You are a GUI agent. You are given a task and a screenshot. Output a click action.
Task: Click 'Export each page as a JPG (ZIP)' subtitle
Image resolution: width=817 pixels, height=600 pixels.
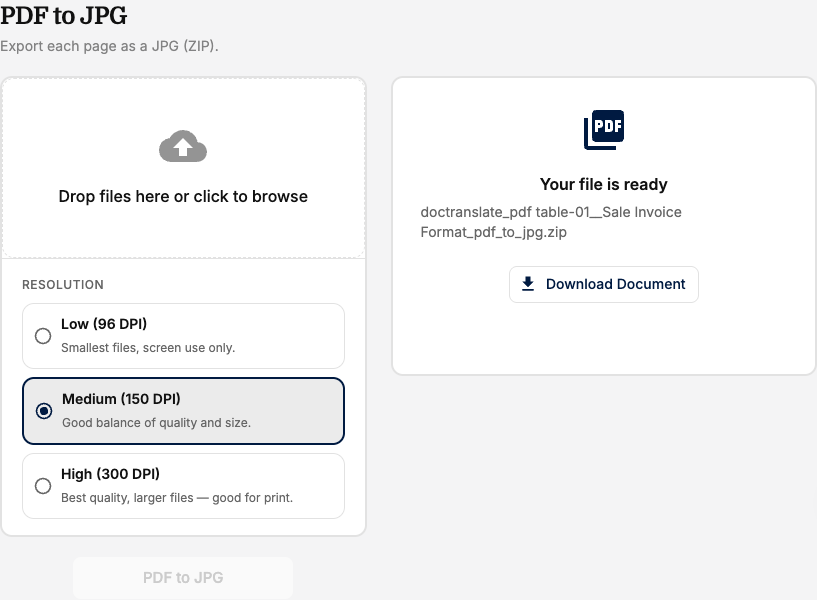click(109, 46)
